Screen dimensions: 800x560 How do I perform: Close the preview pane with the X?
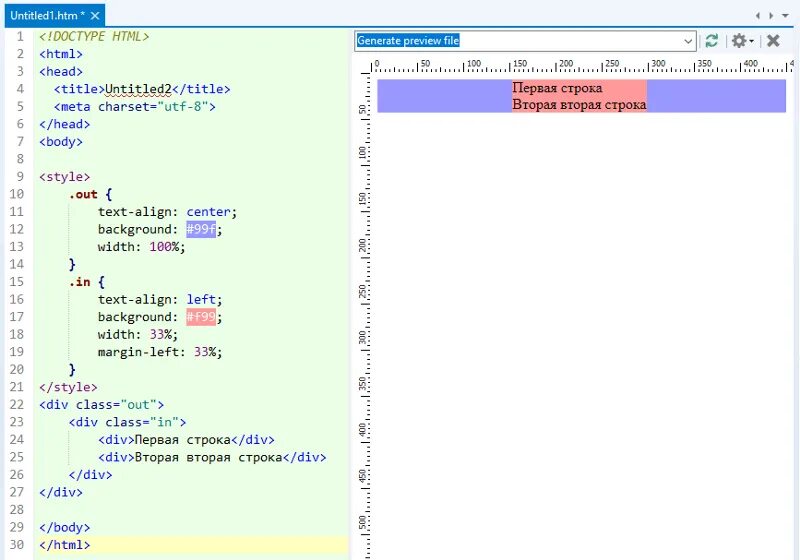tap(773, 40)
